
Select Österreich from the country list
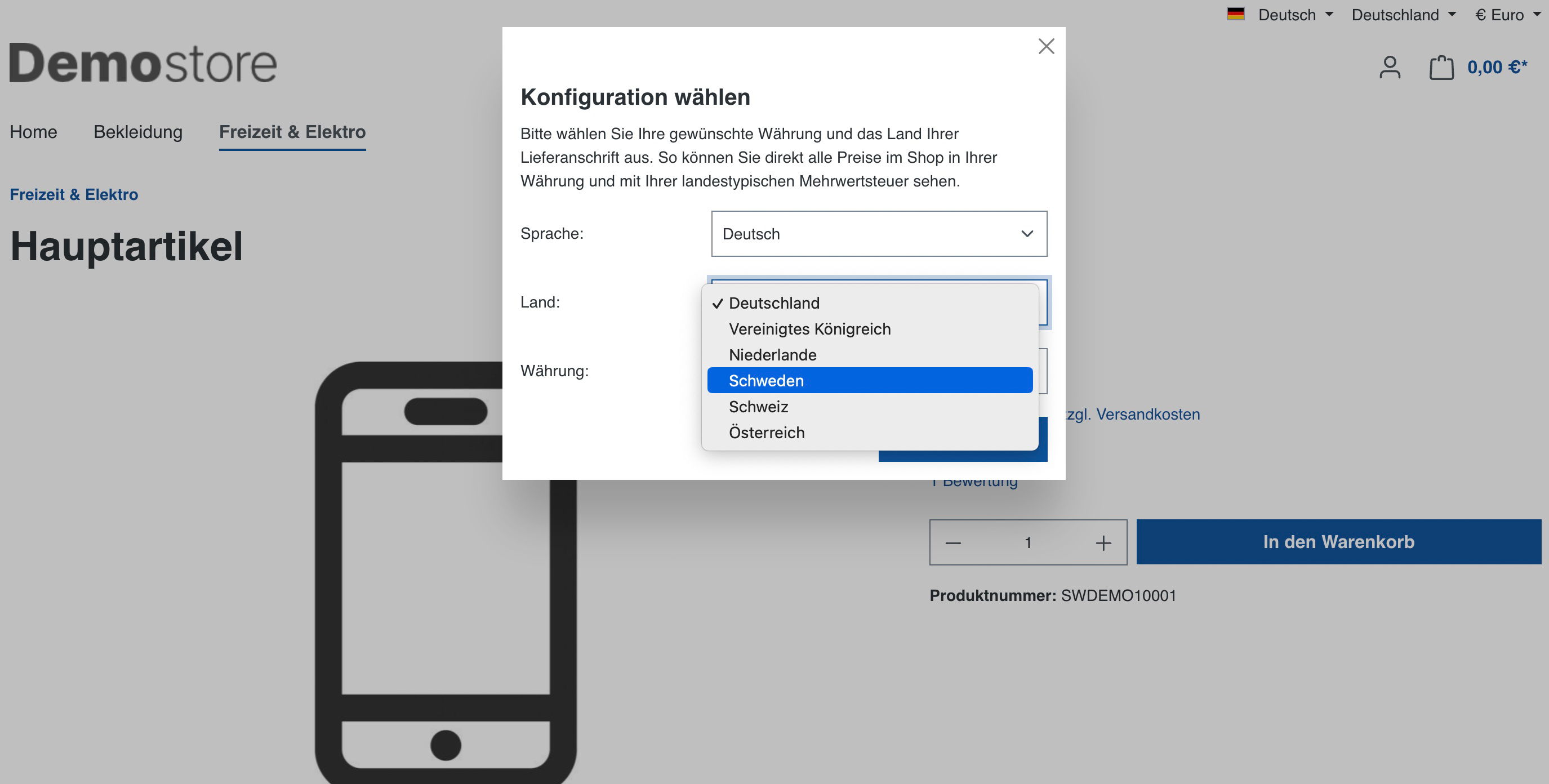(x=767, y=432)
